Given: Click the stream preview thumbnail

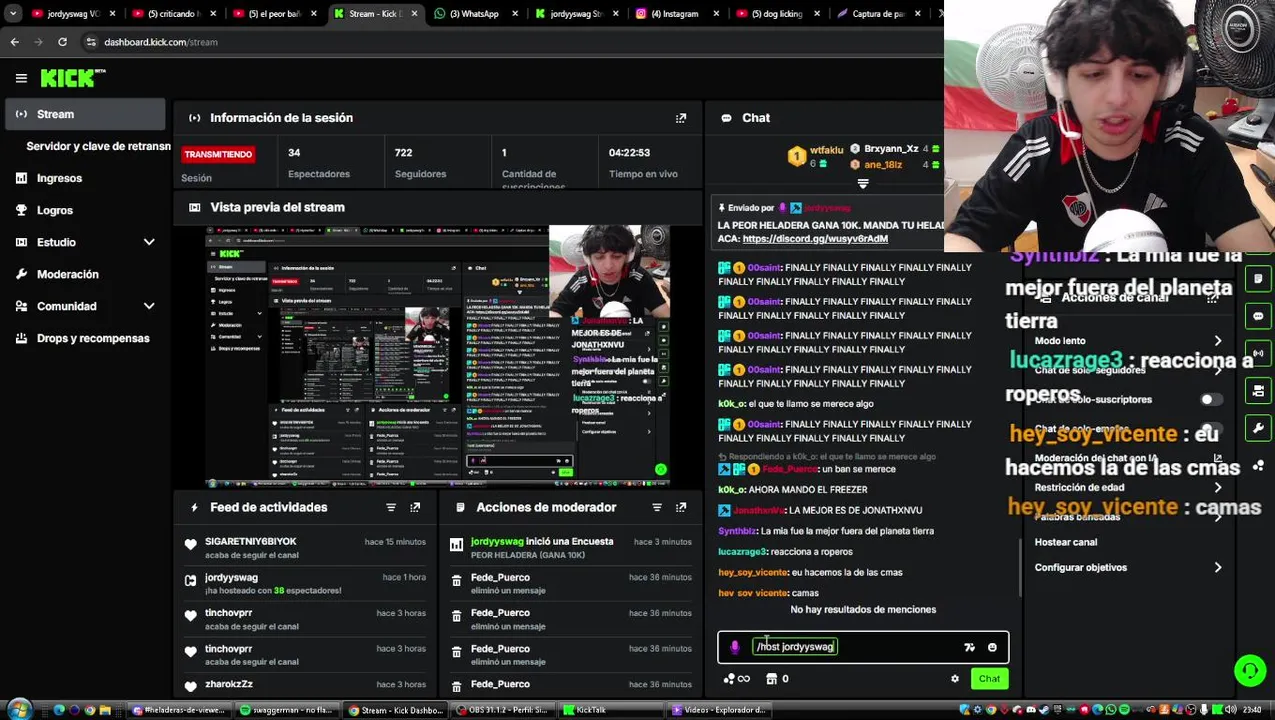Looking at the screenshot, I should (438, 357).
